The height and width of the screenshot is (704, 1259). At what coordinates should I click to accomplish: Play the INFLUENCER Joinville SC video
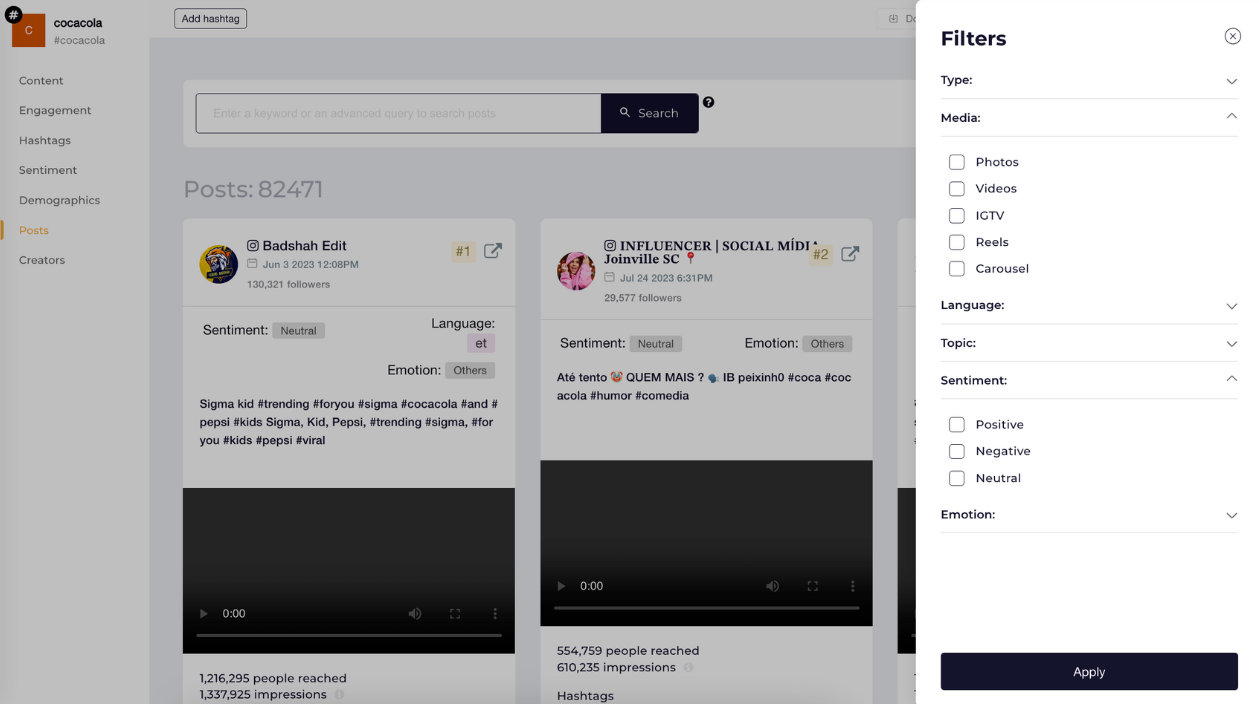point(561,586)
